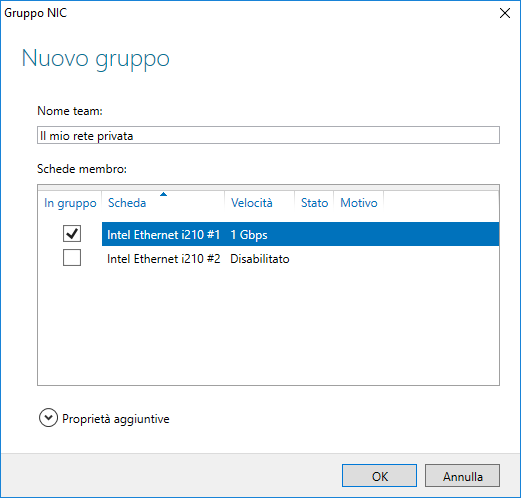Click the sort arrow above Scheda column

[163, 194]
